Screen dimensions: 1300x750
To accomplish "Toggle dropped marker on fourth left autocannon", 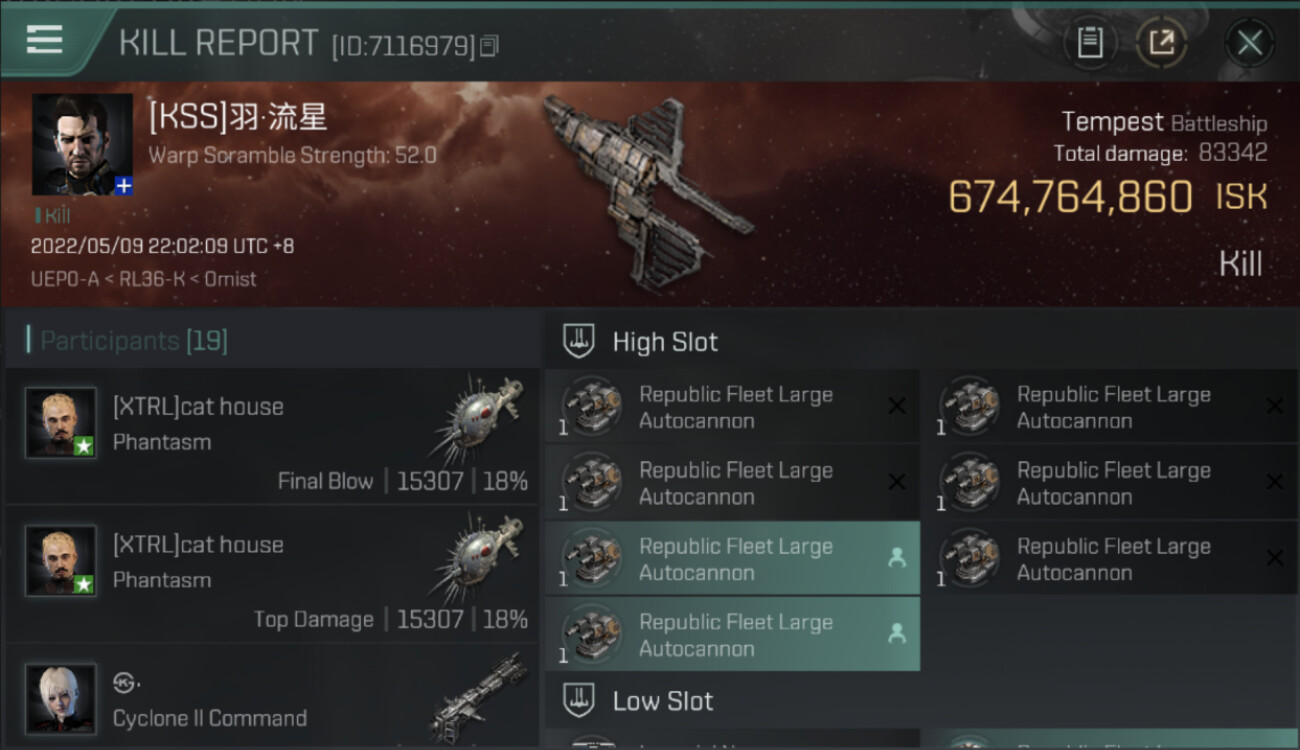I will click(896, 634).
